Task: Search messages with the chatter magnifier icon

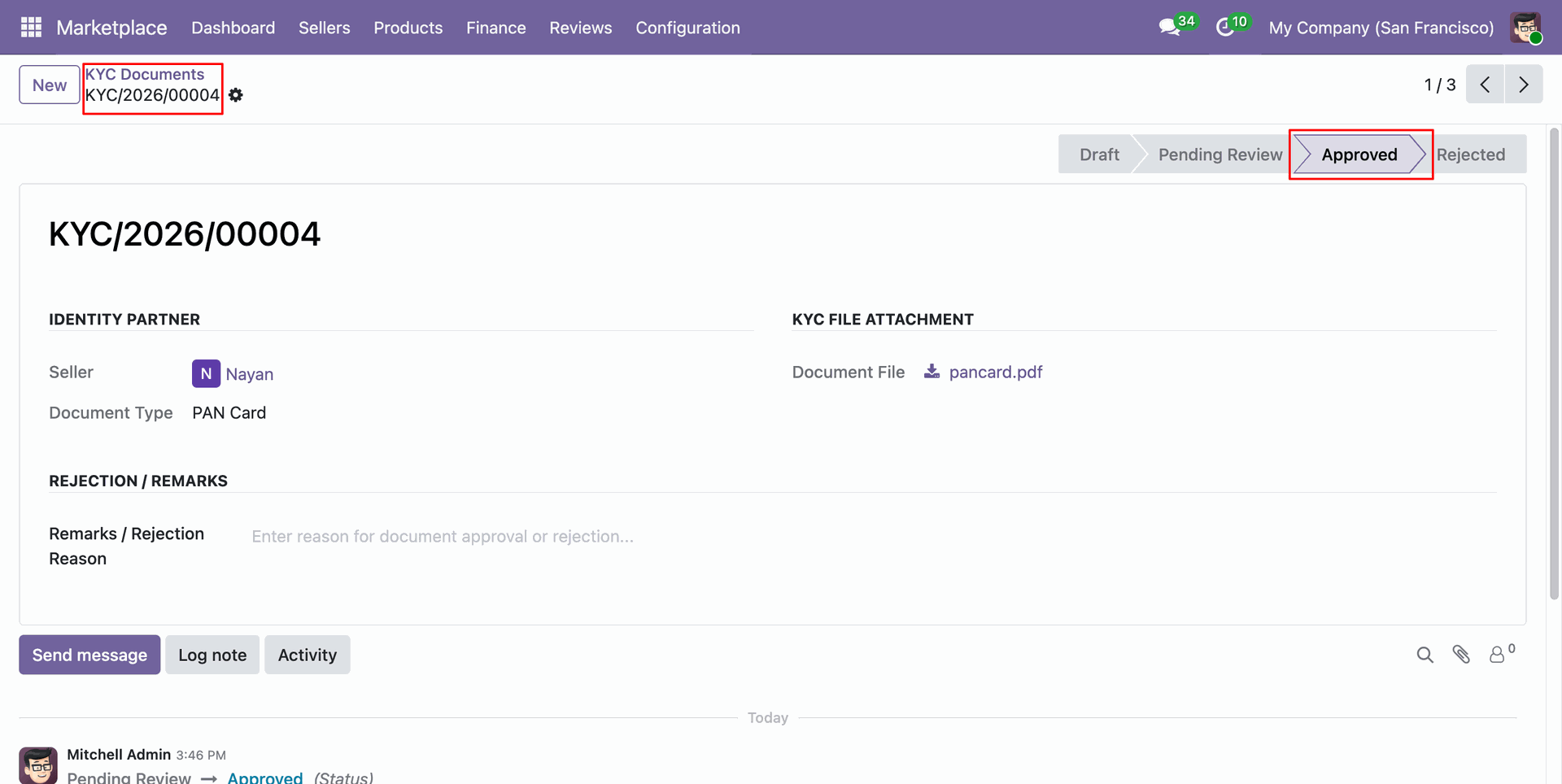Action: (x=1425, y=655)
